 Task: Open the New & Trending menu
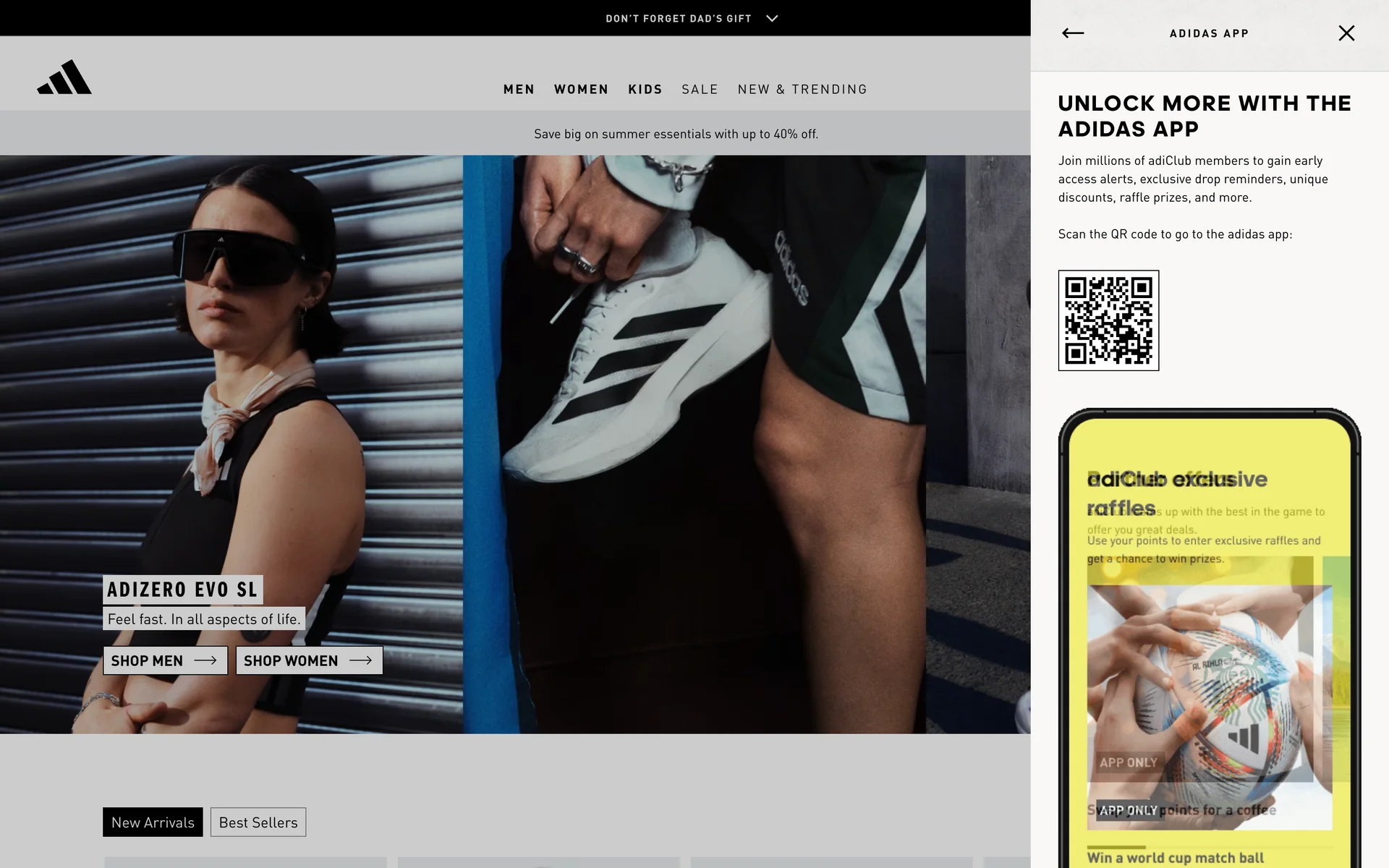tap(802, 89)
